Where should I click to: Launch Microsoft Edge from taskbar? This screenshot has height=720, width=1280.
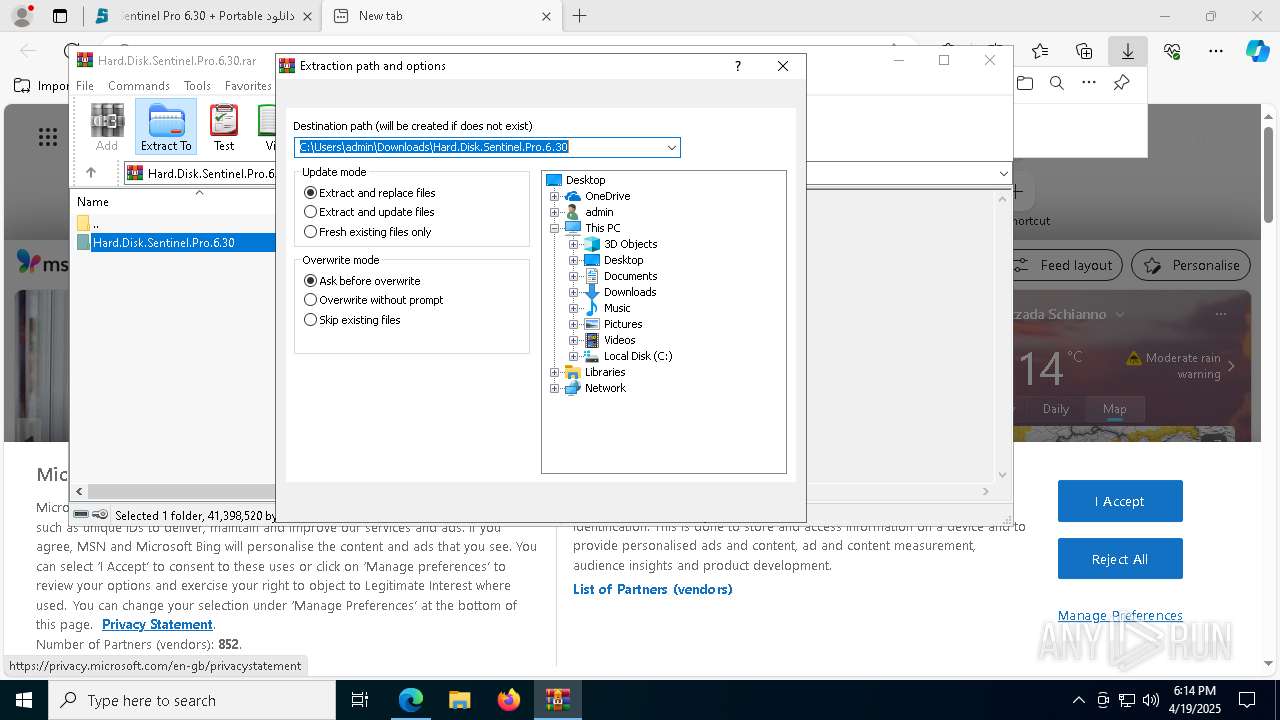tap(411, 700)
